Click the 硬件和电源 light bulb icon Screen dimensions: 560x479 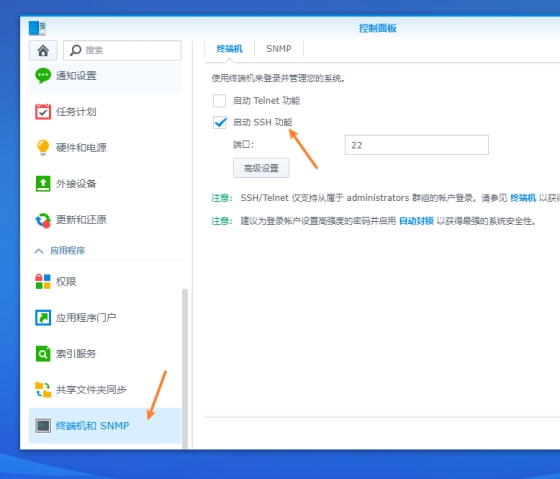click(43, 148)
